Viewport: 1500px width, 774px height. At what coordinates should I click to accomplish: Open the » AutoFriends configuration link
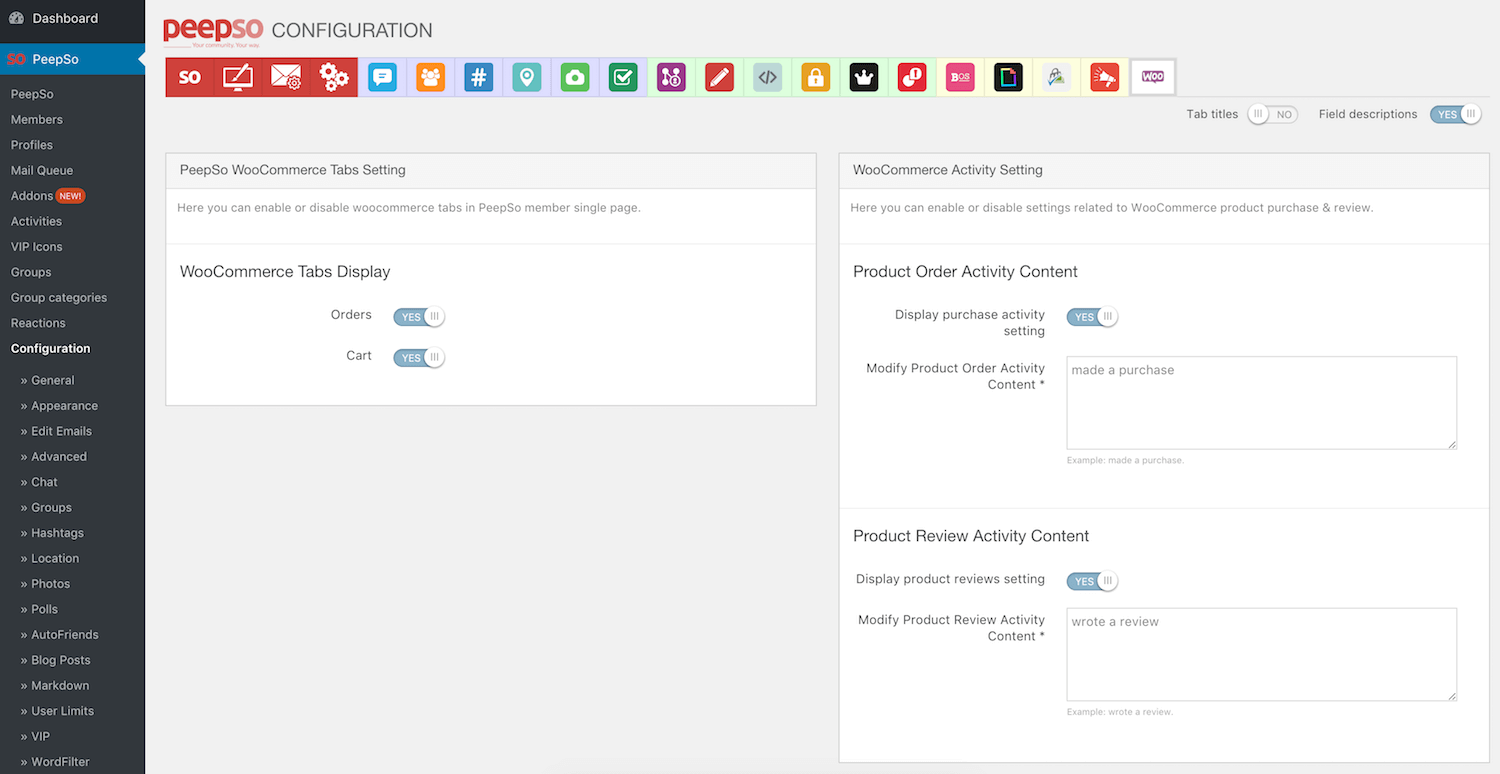59,635
